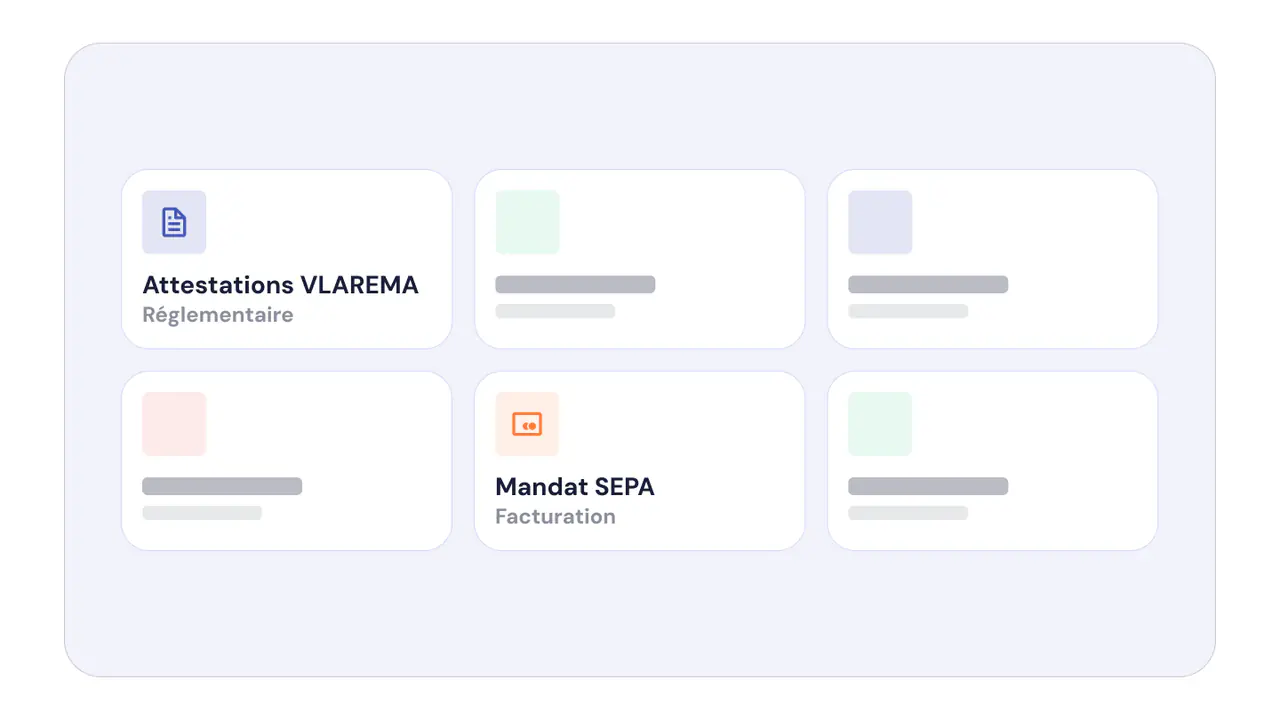Click light subtitle placeholder in card above Mandat SEPA
This screenshot has height=720, width=1280.
click(x=555, y=311)
